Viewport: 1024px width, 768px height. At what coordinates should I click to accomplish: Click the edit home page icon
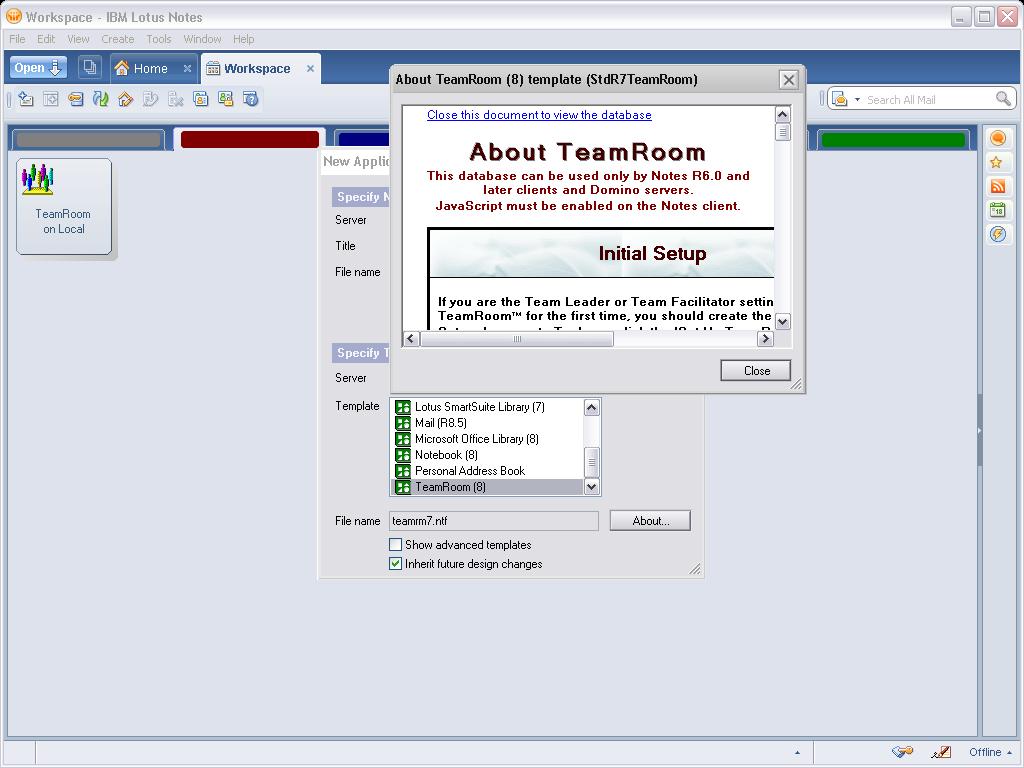(125, 99)
